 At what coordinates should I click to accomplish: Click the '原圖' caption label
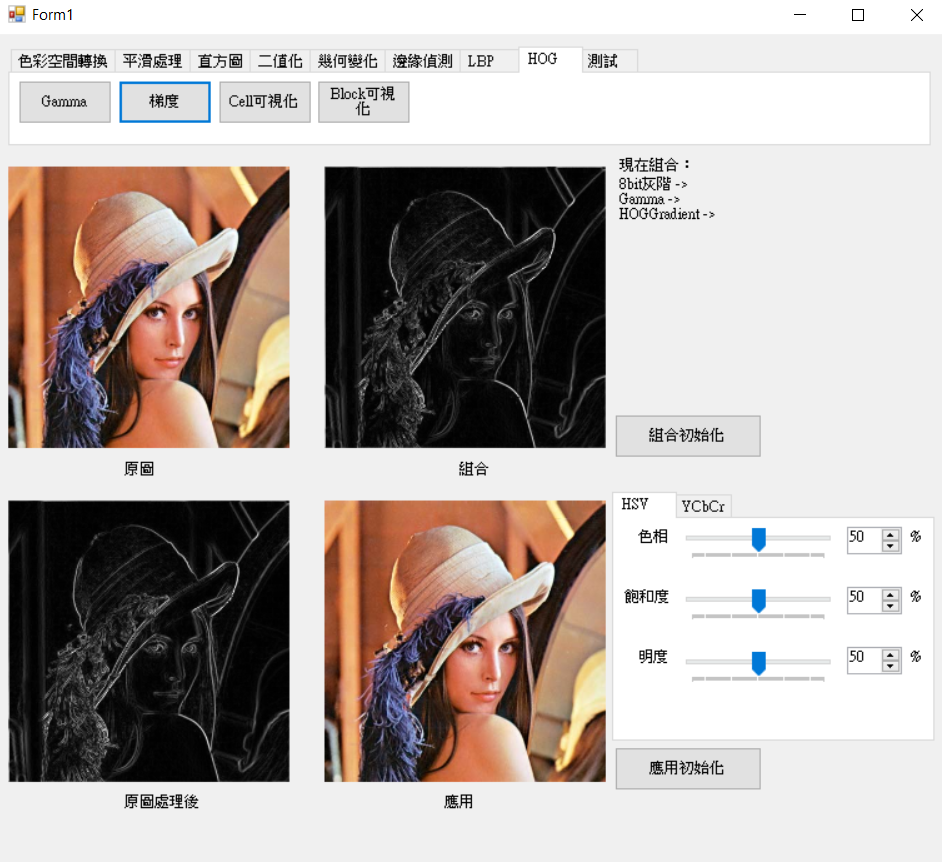[139, 469]
